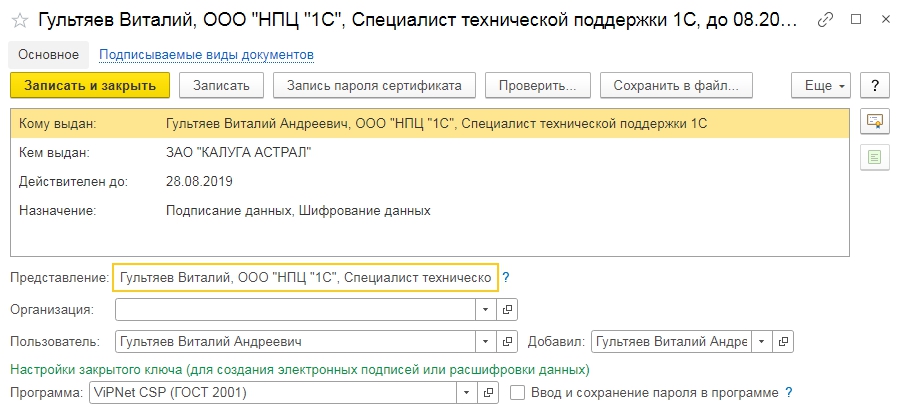This screenshot has height=415, width=910.
Task: Open the program record icon button
Action: 487,393
